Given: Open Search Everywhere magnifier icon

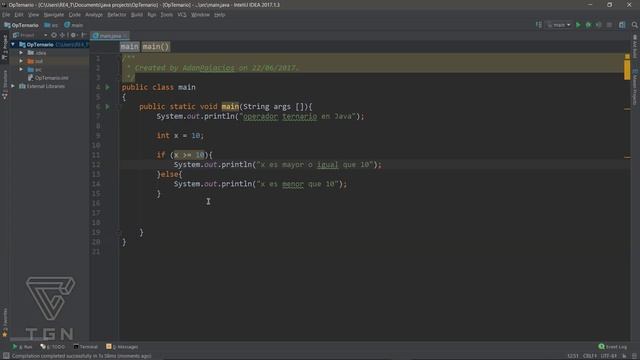Looking at the screenshot, I should [x=634, y=25].
